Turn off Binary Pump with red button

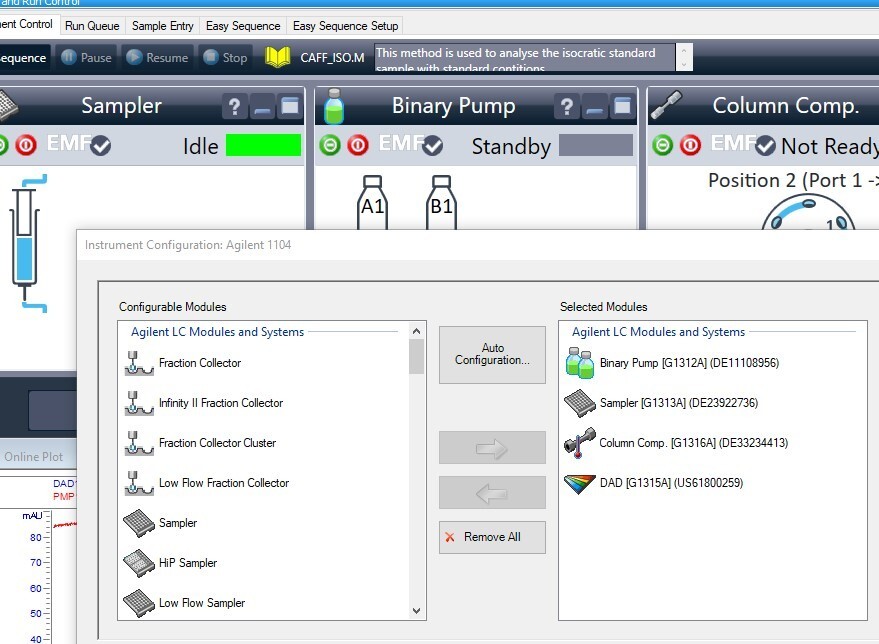point(358,146)
